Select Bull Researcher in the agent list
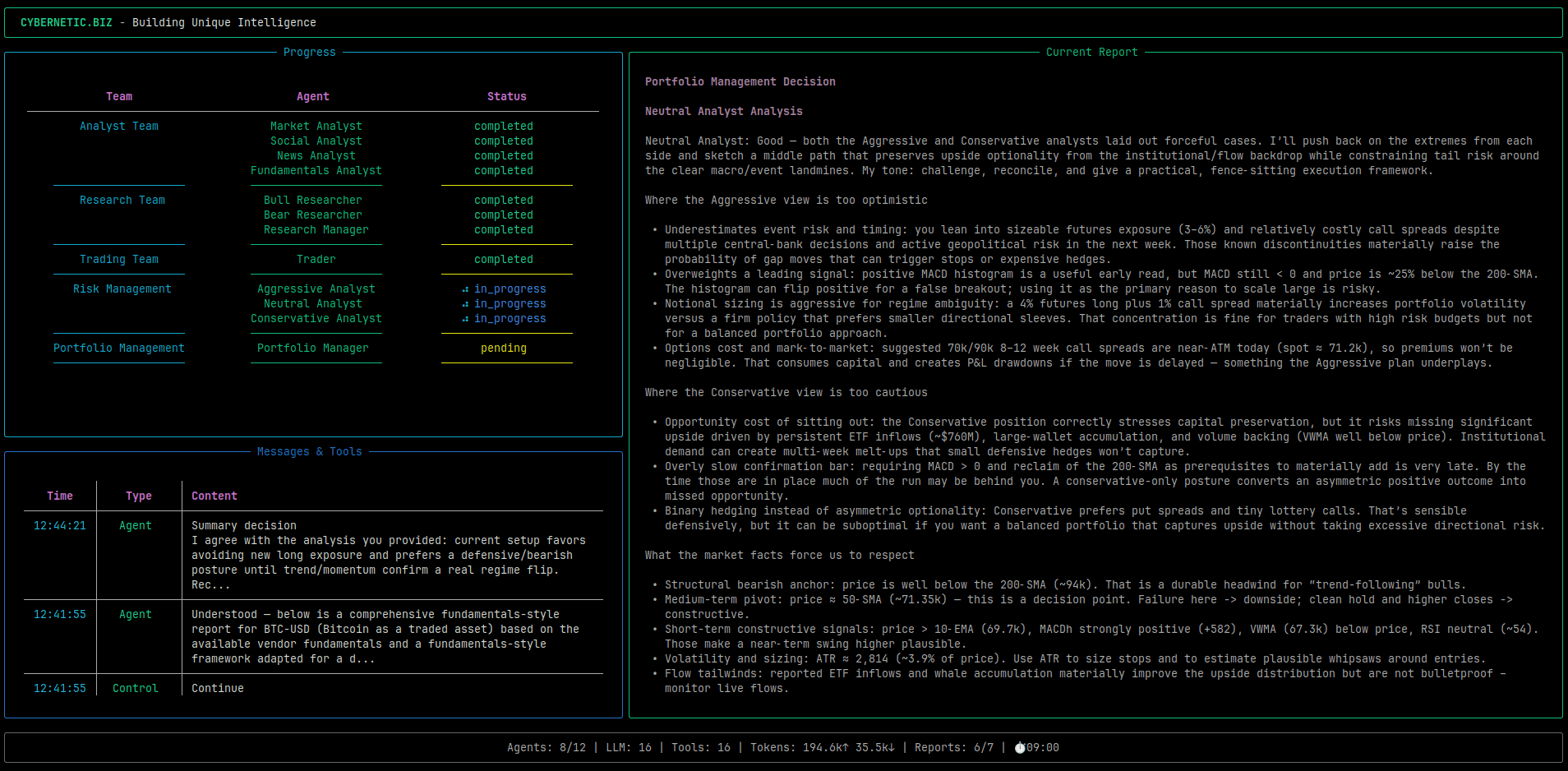This screenshot has width=1568, height=771. click(x=313, y=201)
